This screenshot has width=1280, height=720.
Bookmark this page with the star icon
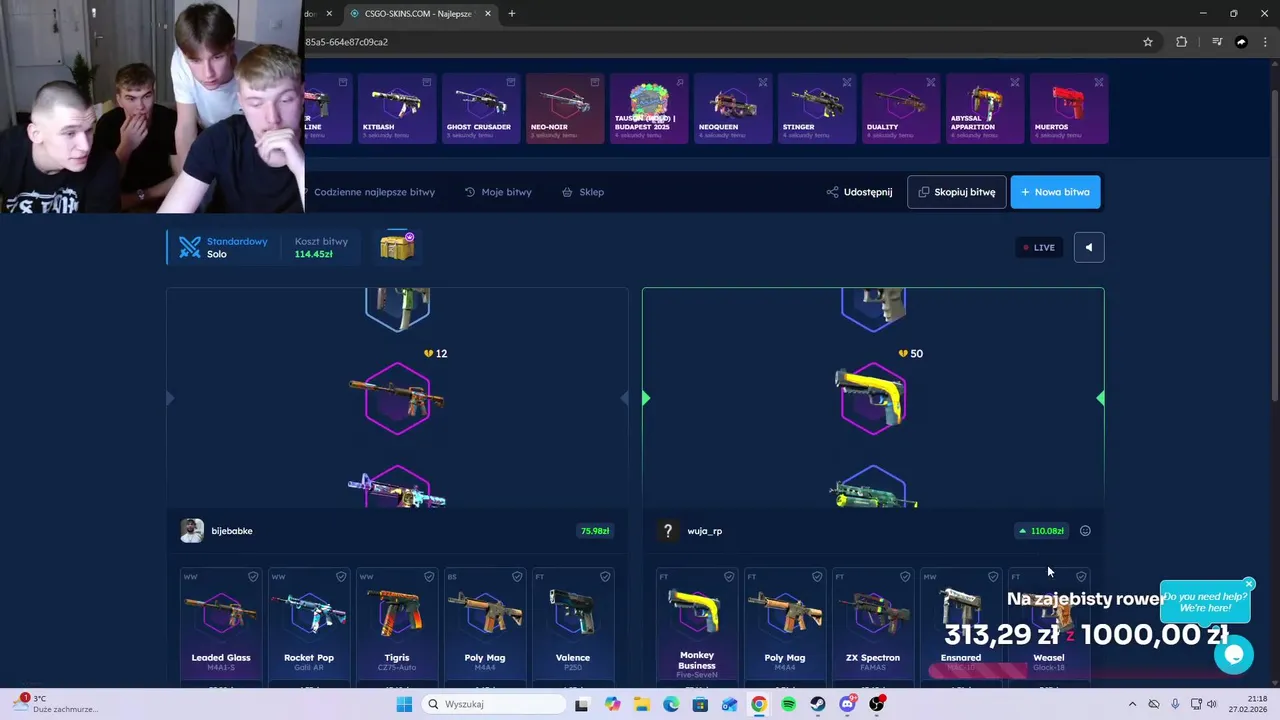pos(1148,42)
